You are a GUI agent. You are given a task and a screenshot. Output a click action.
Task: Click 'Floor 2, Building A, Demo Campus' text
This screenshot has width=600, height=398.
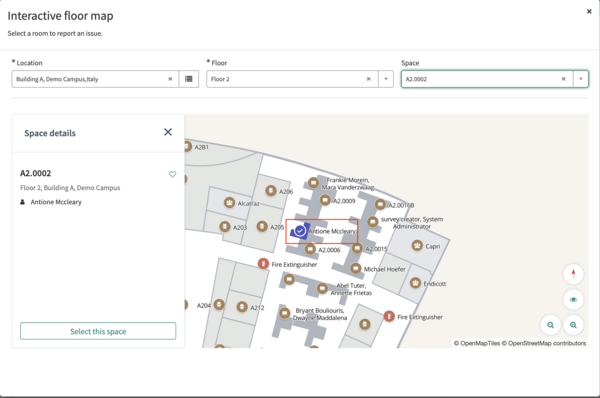click(70, 188)
